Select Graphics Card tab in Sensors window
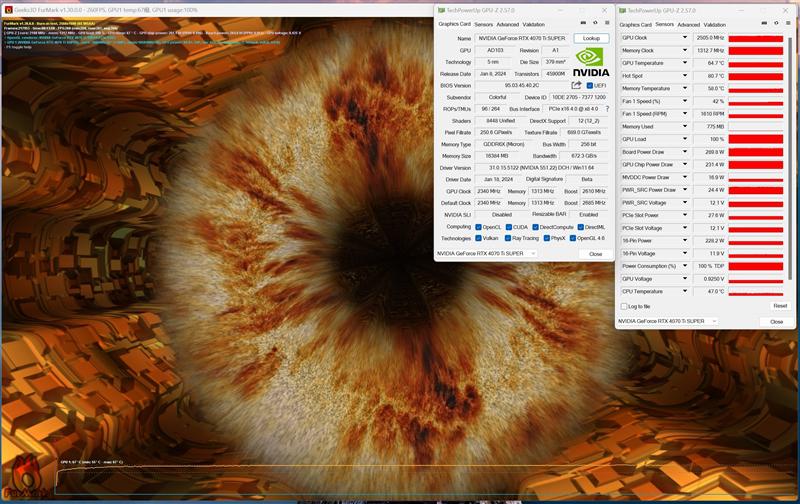The image size is (800, 504). pyautogui.click(x=635, y=24)
